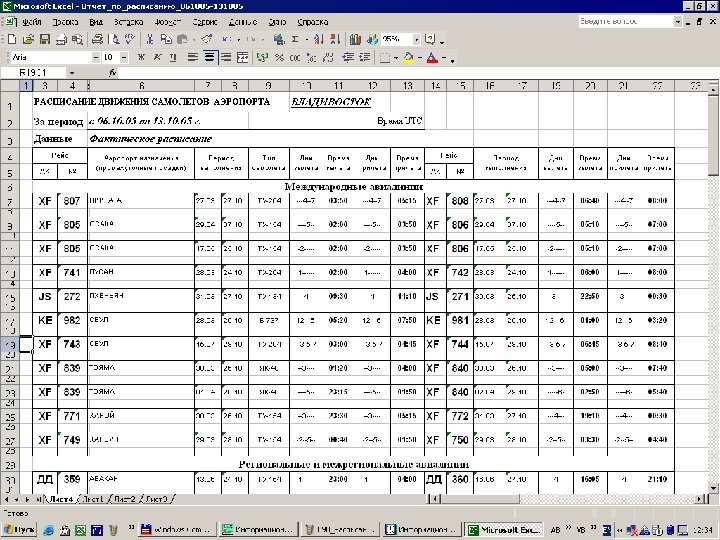This screenshot has height=540, width=720.
Task: Apply AutoSum sigma function
Action: 295,40
